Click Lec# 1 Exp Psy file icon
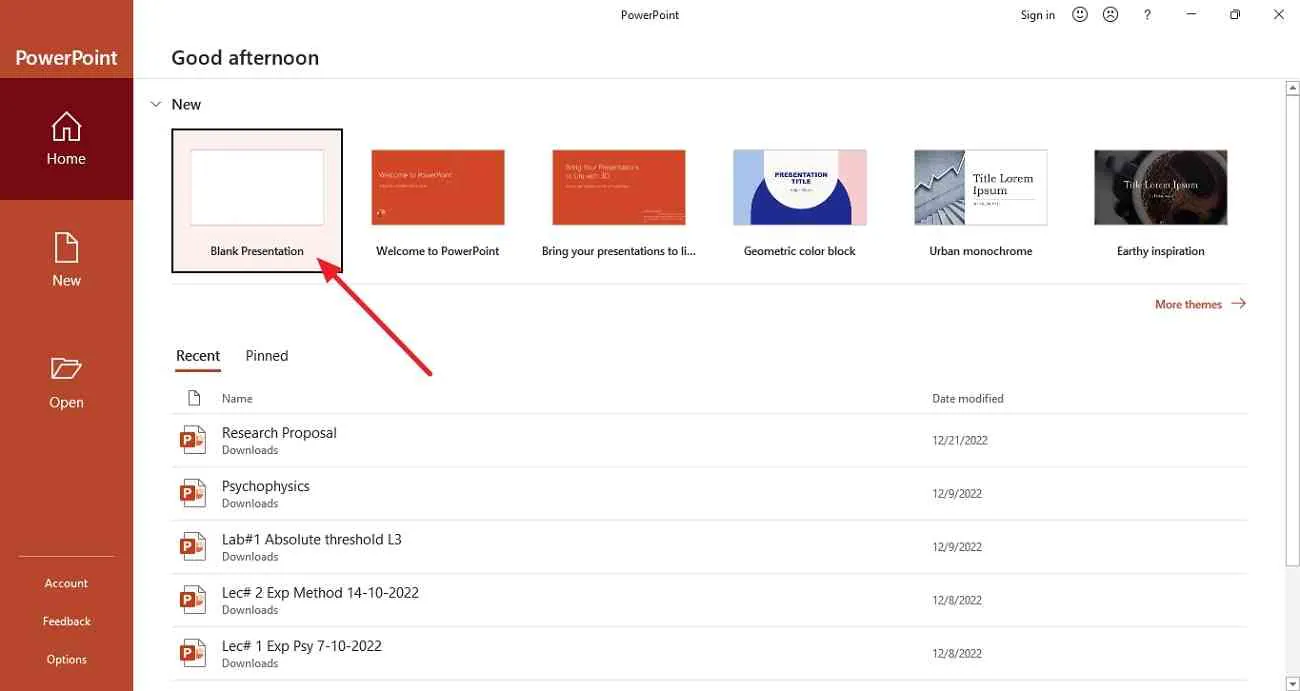The width and height of the screenshot is (1300, 691). point(192,653)
